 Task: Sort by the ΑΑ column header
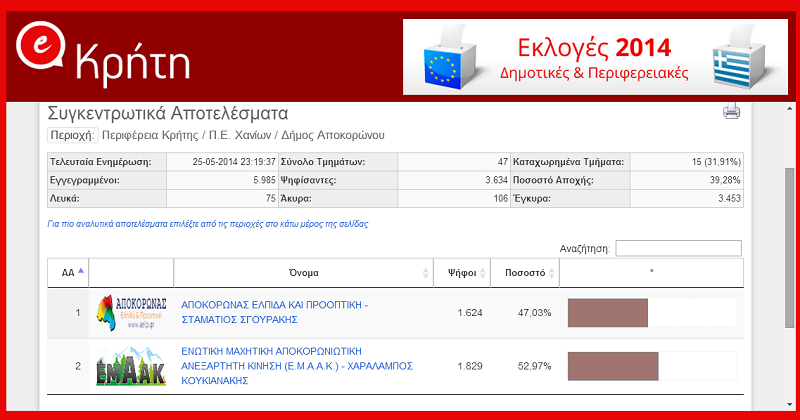coord(68,272)
